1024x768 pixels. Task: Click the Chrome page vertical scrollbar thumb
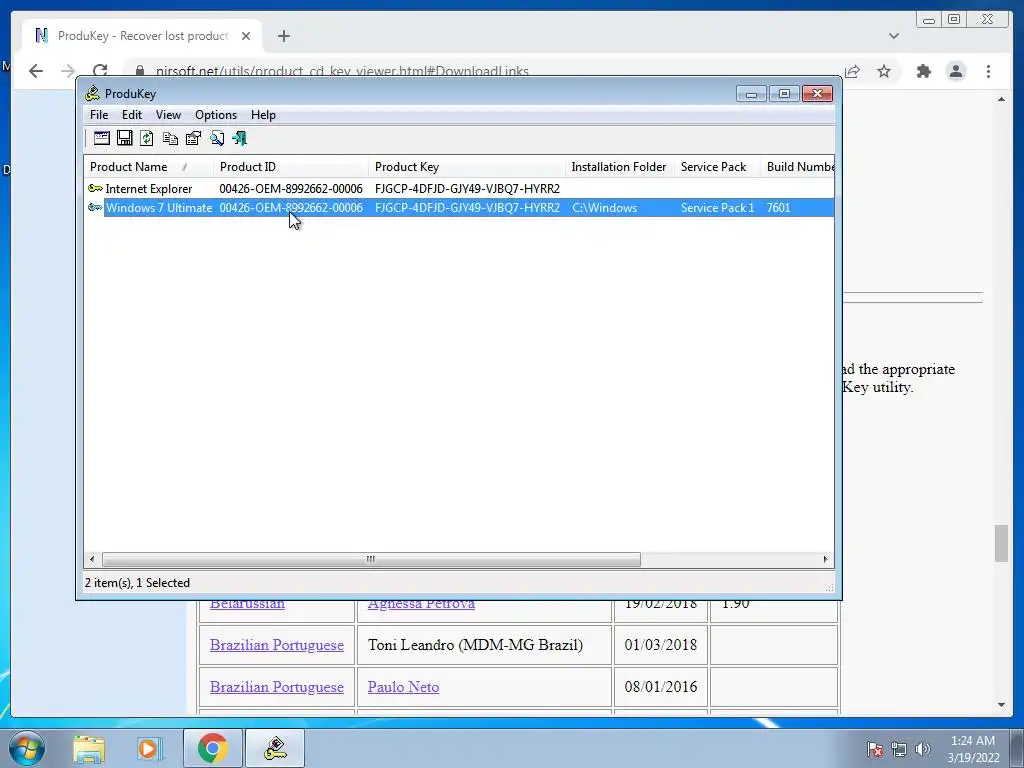[1001, 543]
